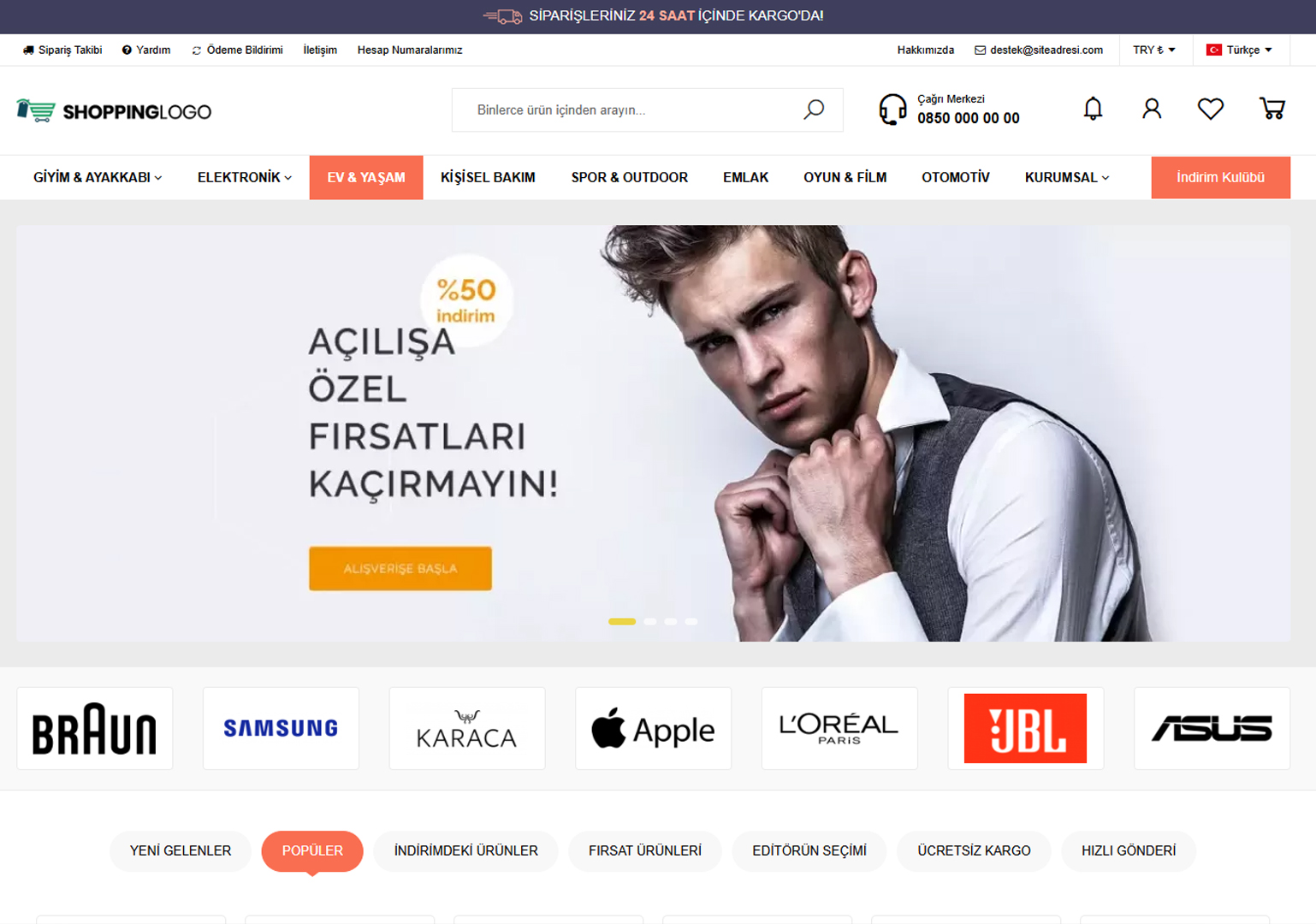This screenshot has width=1316, height=924.
Task: Click the ShoppingLogo site logo
Action: [x=114, y=111]
